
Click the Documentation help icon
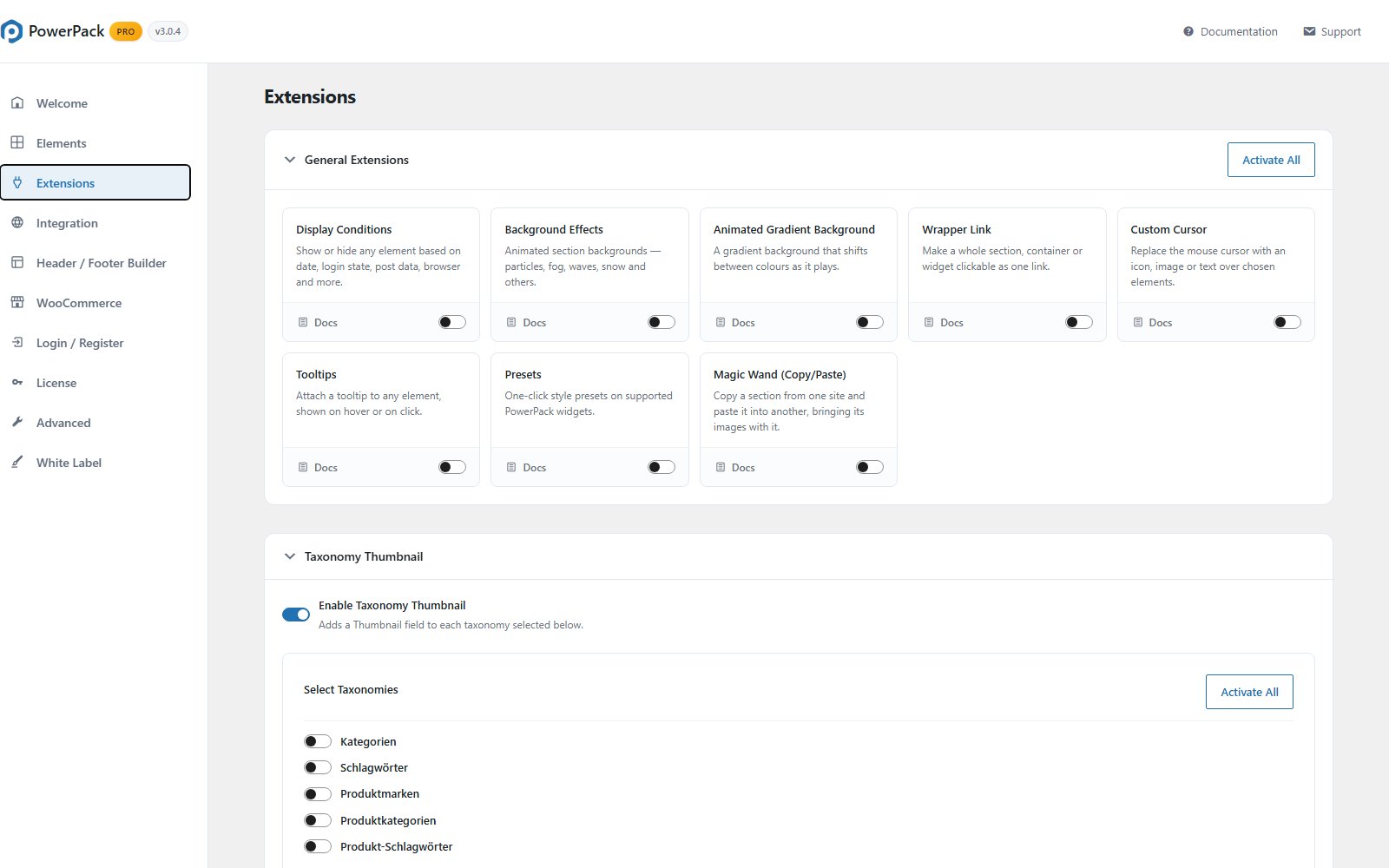1188,32
